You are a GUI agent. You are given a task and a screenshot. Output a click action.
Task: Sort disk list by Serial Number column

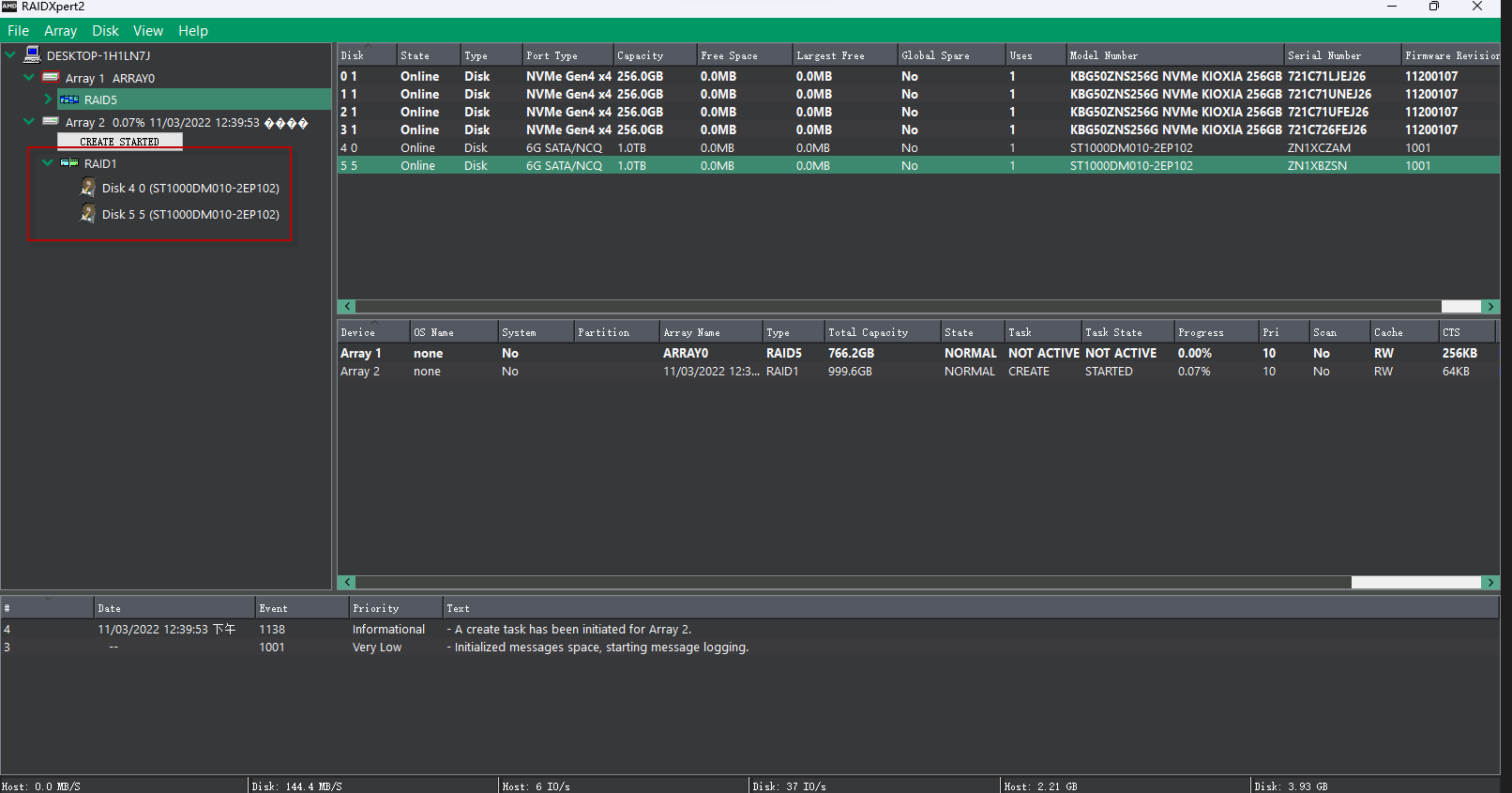point(1342,55)
